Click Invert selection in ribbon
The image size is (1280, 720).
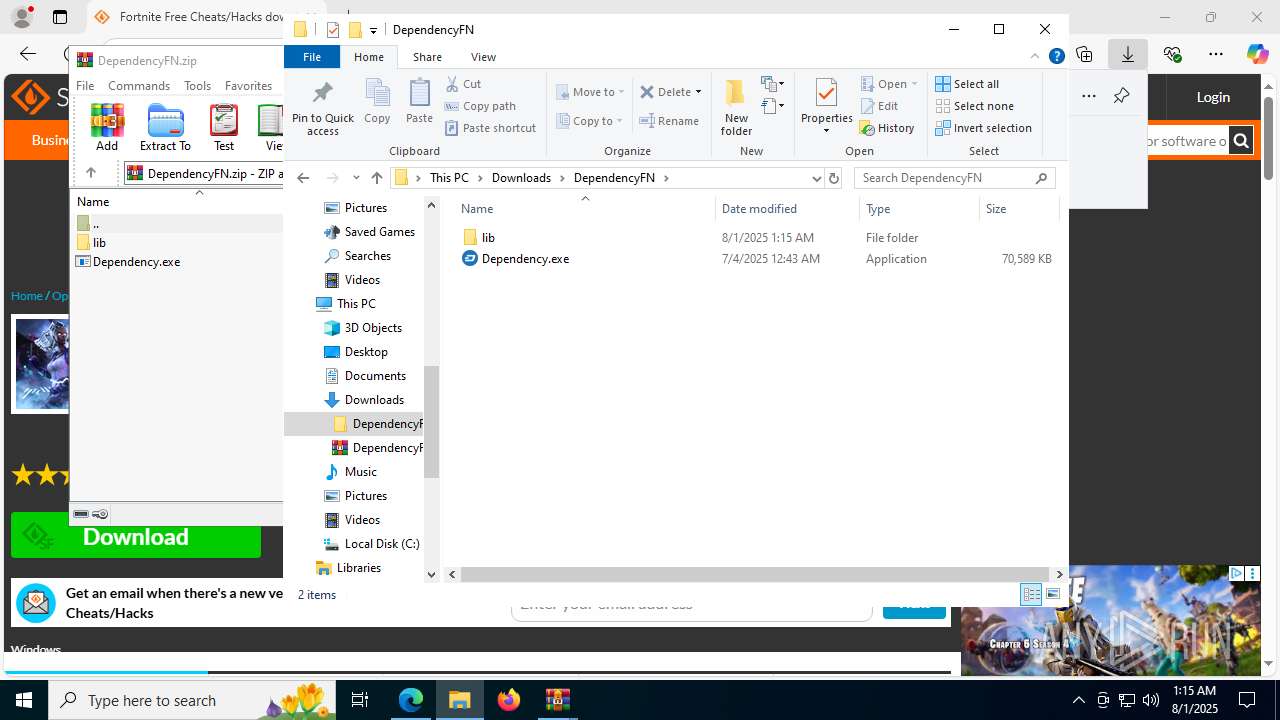(x=983, y=128)
